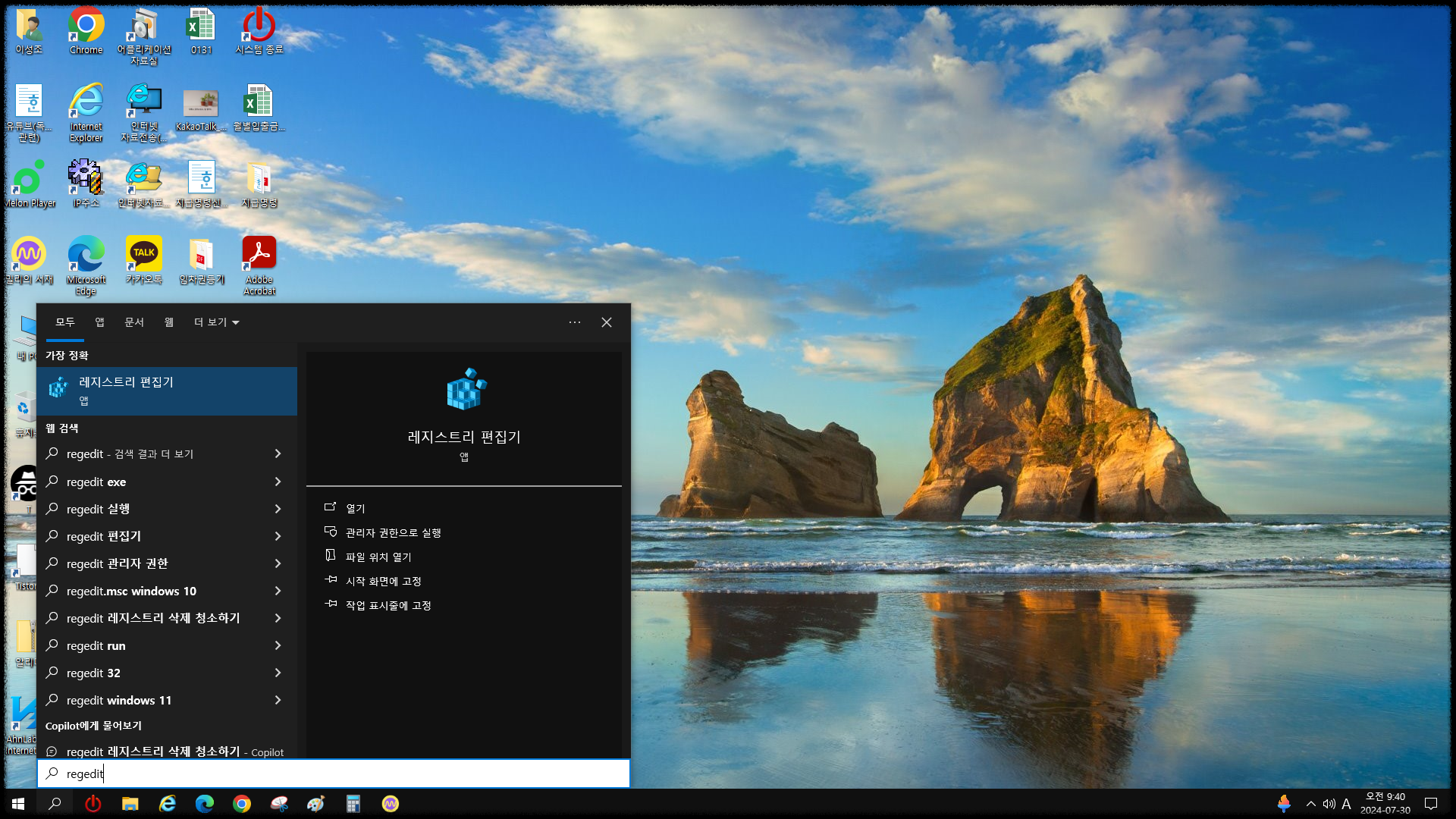Toggle IME language indicator 'A' in tray
Image resolution: width=1456 pixels, height=819 pixels.
[x=1346, y=804]
